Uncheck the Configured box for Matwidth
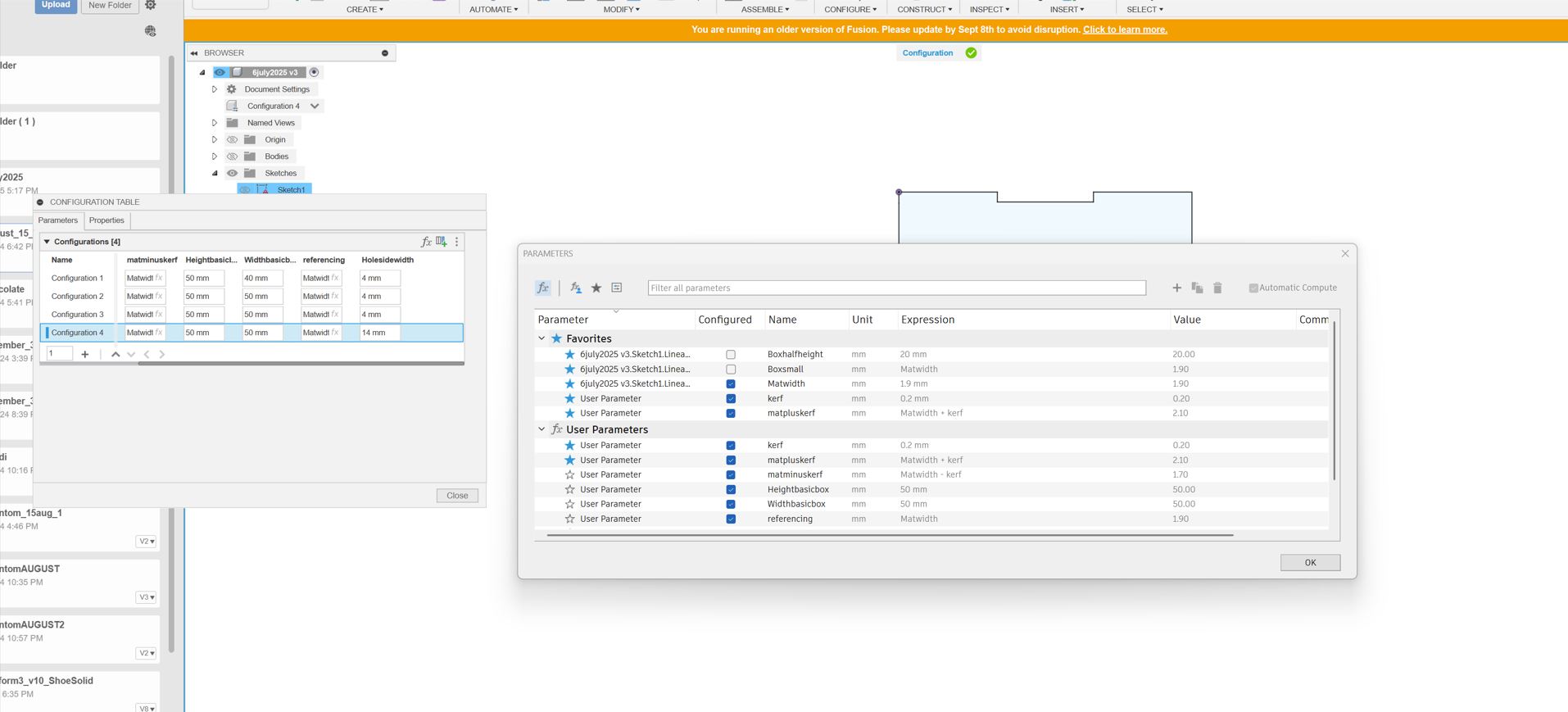This screenshot has width=1568, height=712. coord(731,384)
